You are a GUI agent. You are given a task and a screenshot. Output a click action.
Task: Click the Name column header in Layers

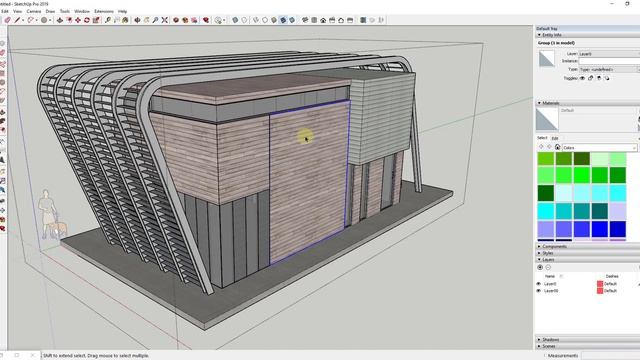point(550,276)
